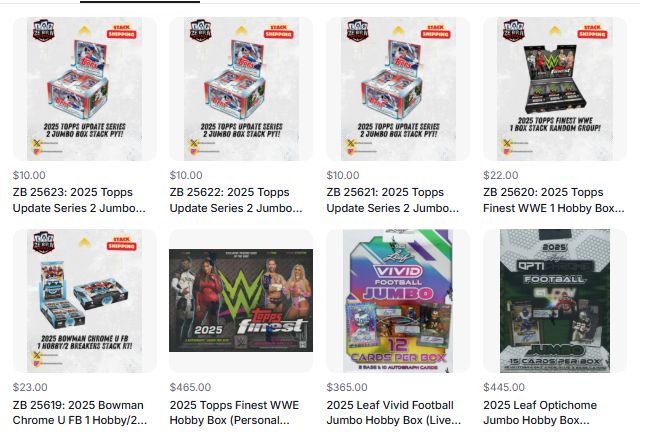Image resolution: width=658 pixels, height=435 pixels.
Task: Click the ZB 25619: 2025 Bowman Chrome title
Action: click(80, 412)
